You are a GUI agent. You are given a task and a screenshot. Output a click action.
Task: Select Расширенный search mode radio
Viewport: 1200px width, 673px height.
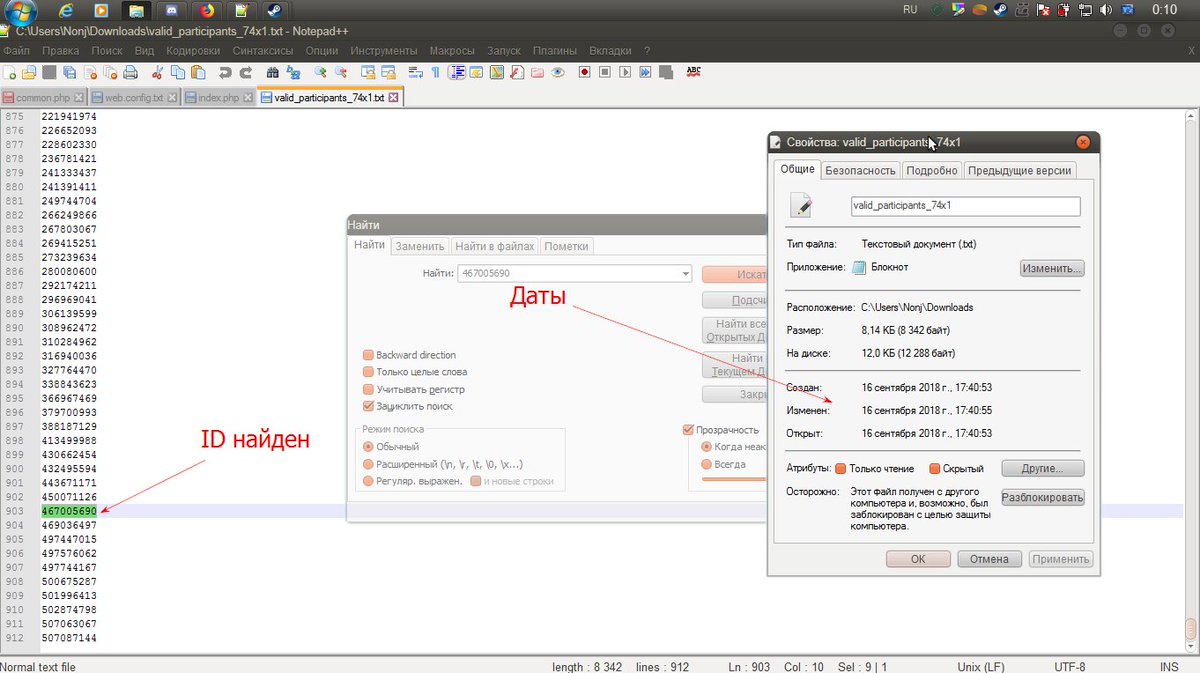tap(368, 464)
